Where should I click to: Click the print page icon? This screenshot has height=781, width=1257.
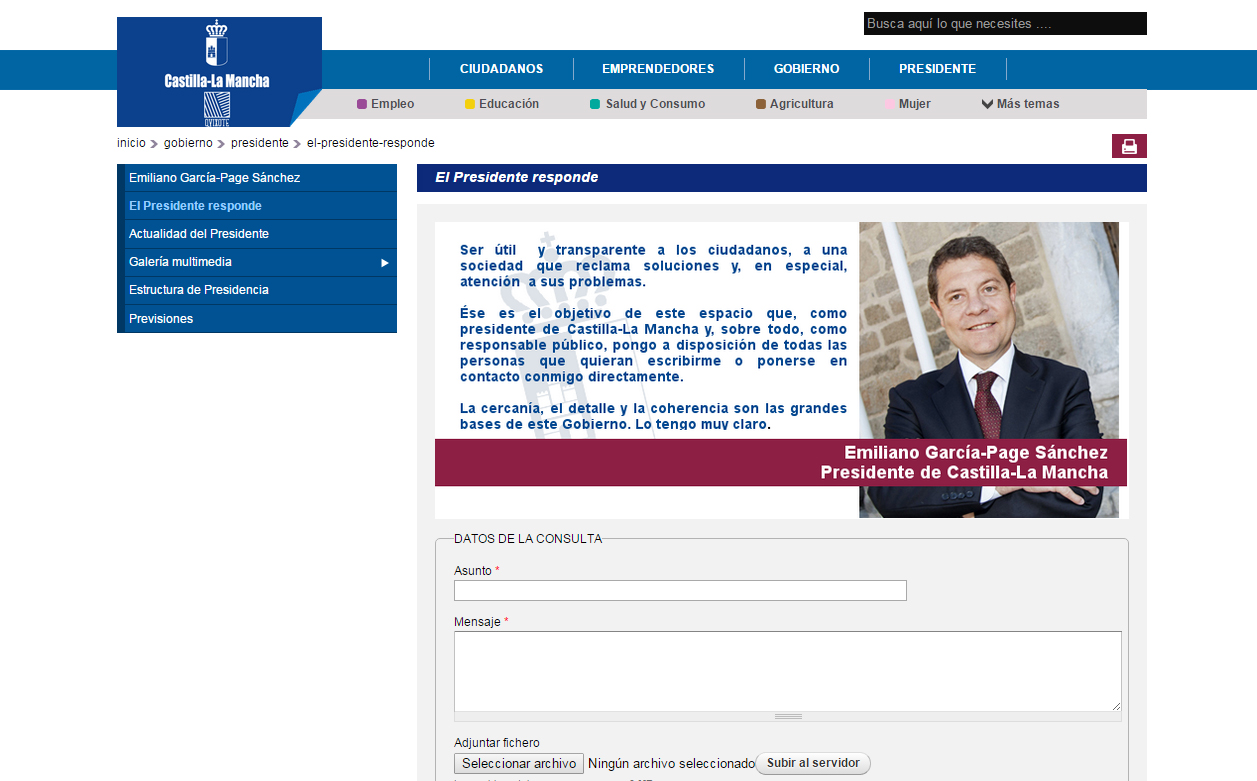pyautogui.click(x=1129, y=146)
